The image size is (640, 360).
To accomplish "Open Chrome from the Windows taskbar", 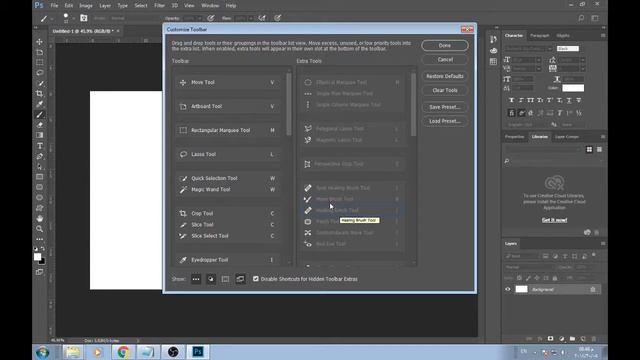I will pos(123,351).
